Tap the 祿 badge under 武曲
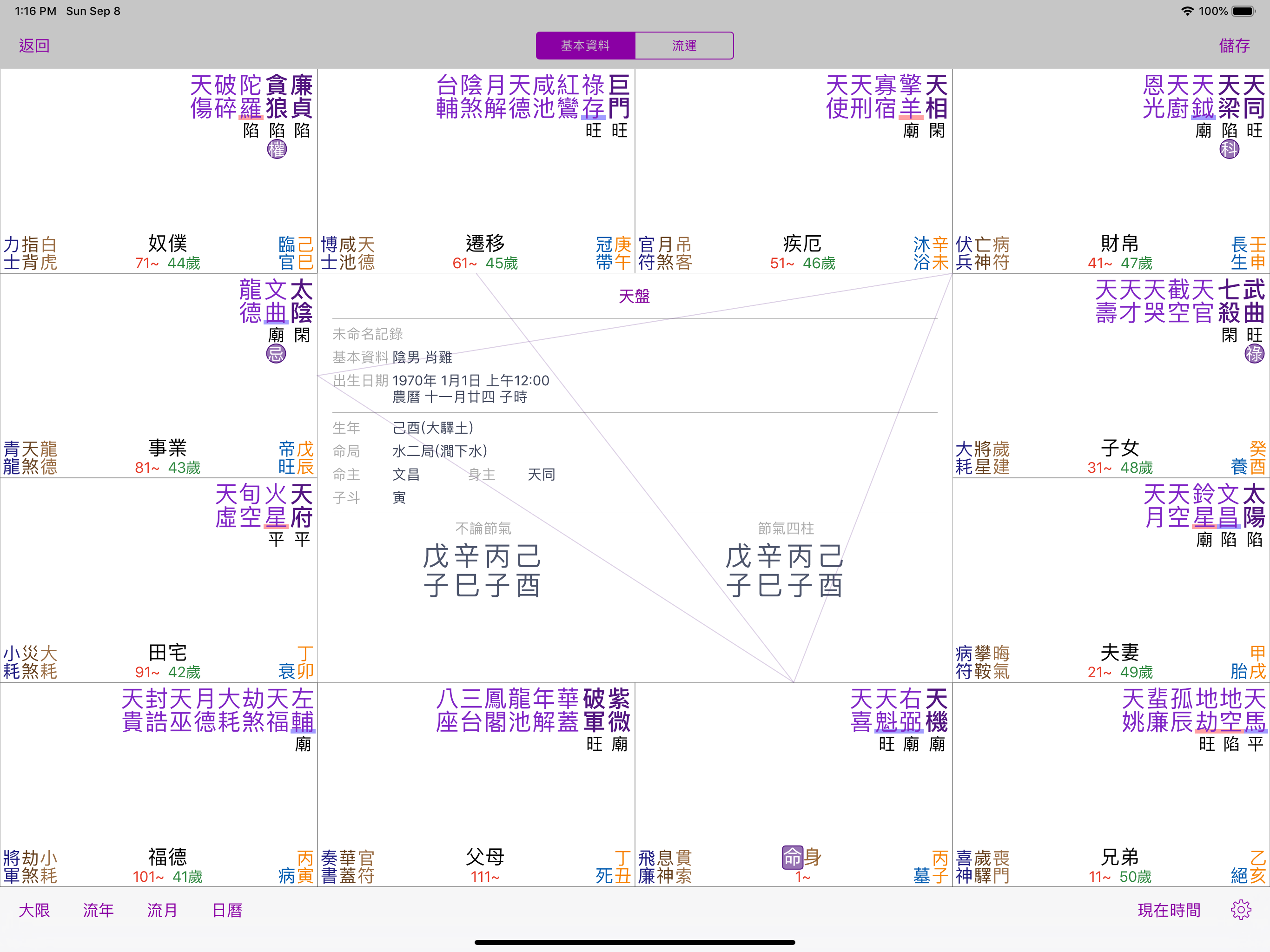 pos(1255,354)
